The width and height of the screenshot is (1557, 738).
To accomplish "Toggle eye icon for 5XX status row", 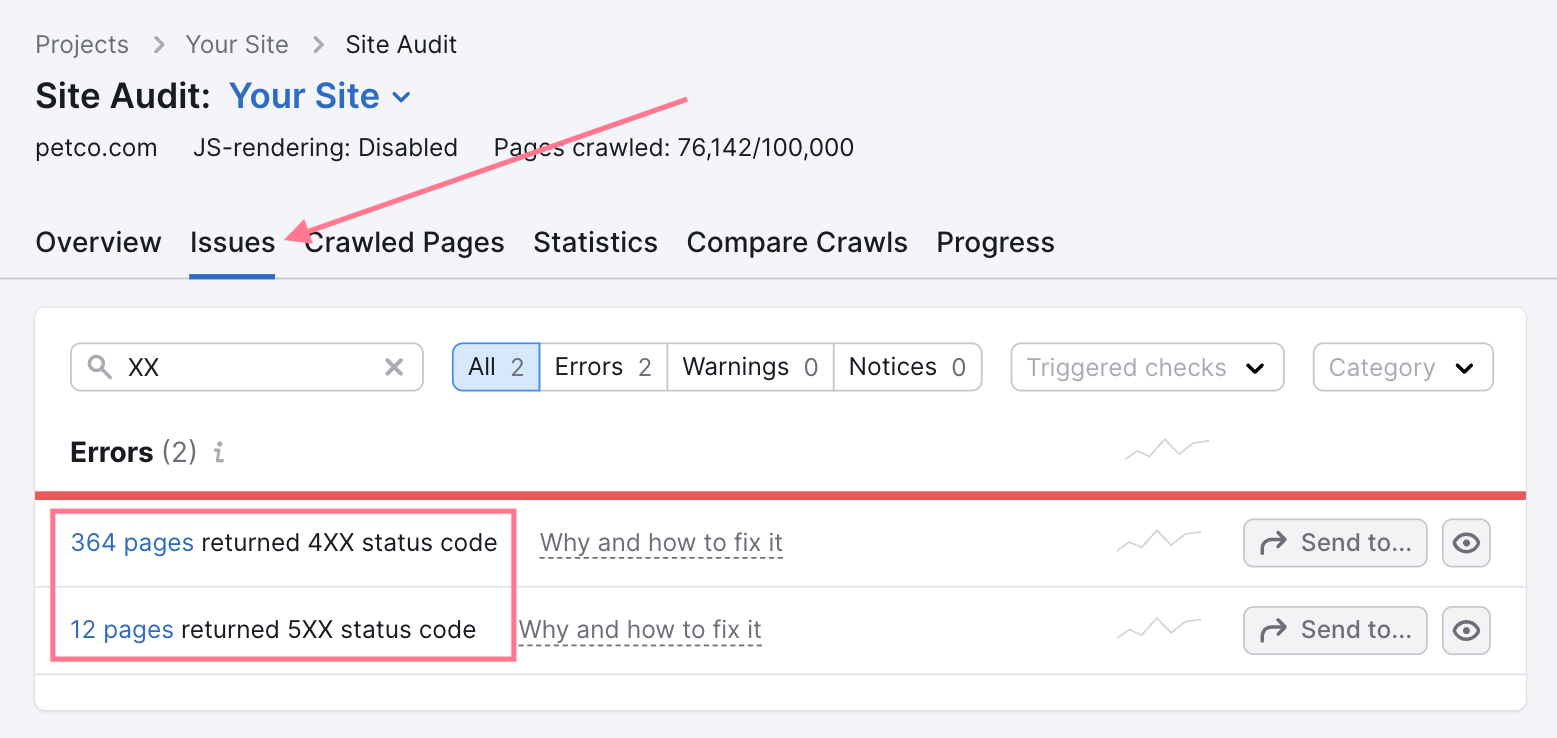I will click(x=1466, y=630).
